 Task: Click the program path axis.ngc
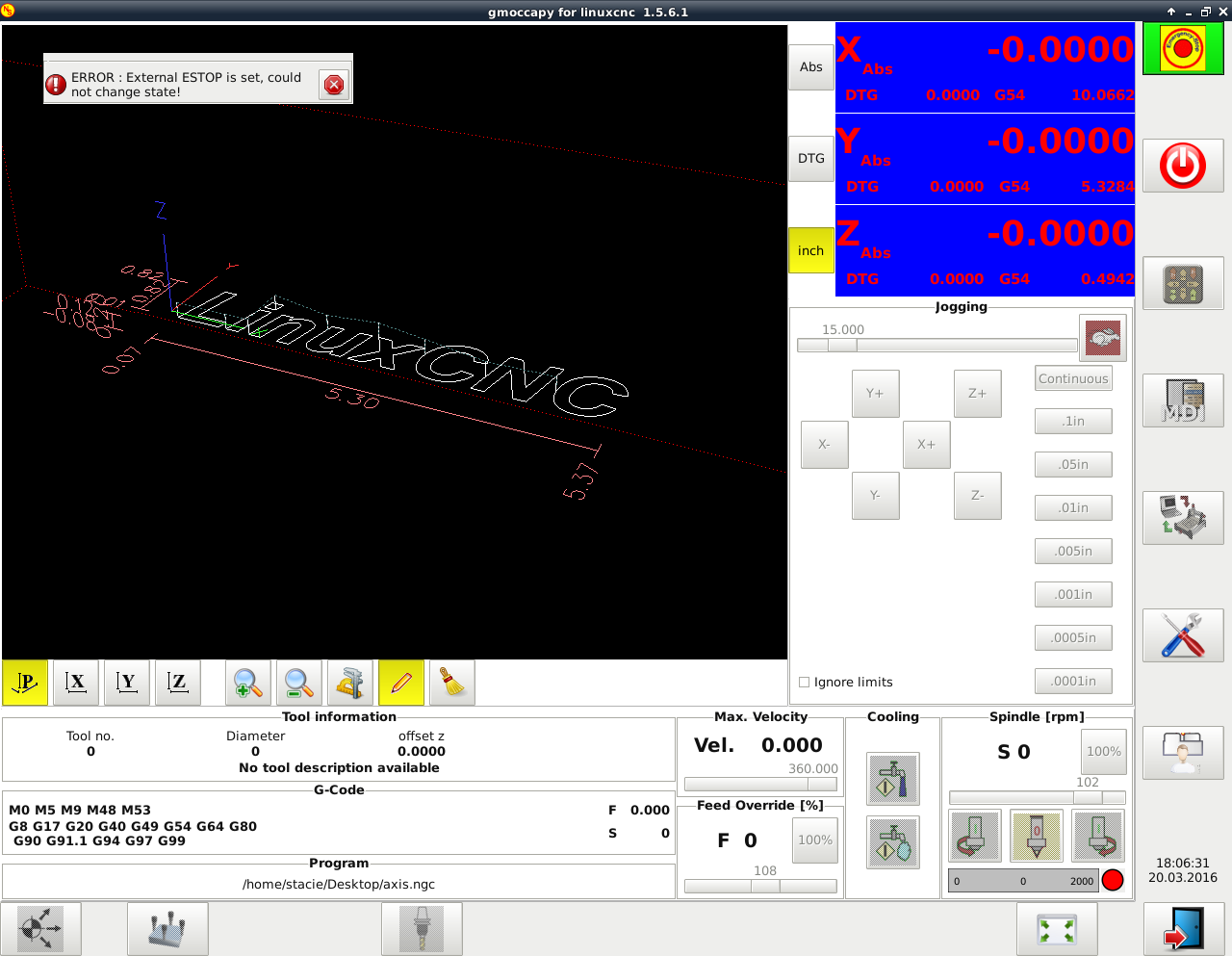click(339, 885)
